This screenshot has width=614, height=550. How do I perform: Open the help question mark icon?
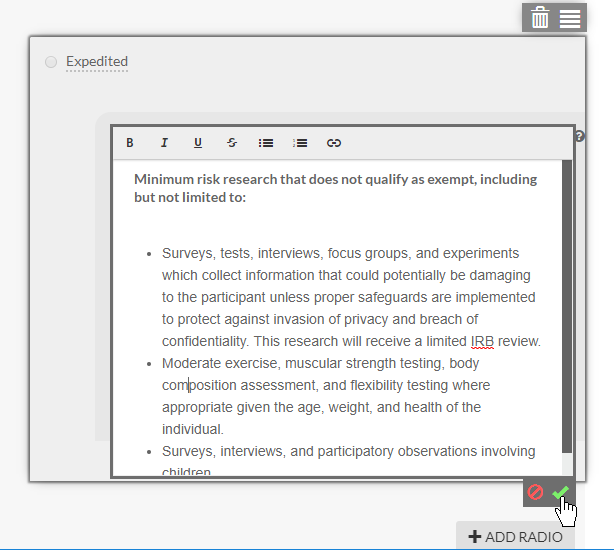tap(580, 136)
